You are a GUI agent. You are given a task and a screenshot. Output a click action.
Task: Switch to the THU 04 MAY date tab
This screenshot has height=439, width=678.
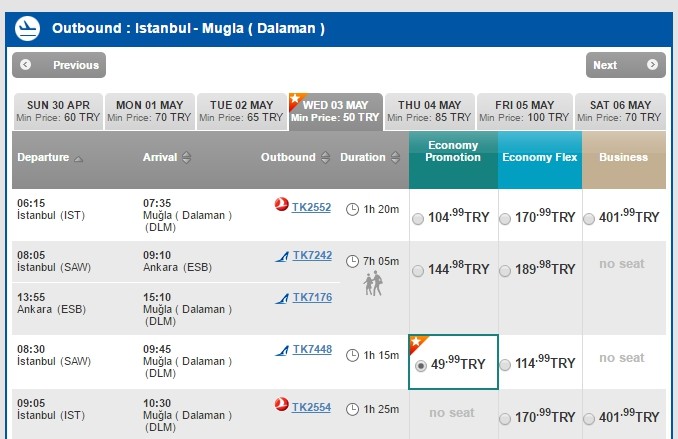(430, 111)
